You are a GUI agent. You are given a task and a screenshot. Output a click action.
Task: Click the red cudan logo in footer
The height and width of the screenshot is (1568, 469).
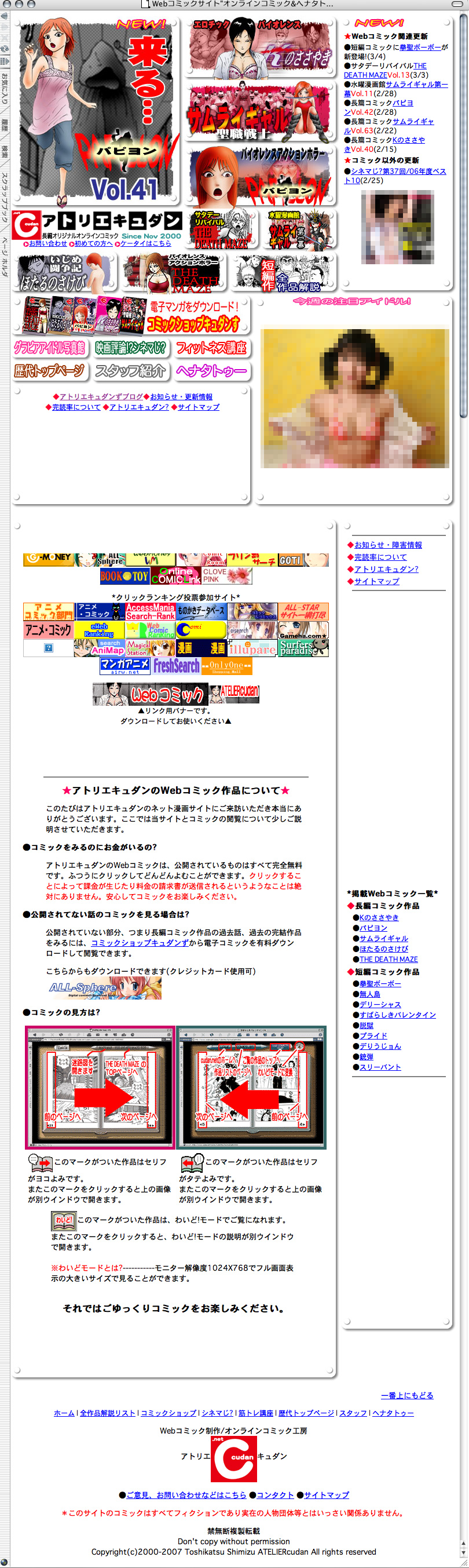[x=233, y=1458]
